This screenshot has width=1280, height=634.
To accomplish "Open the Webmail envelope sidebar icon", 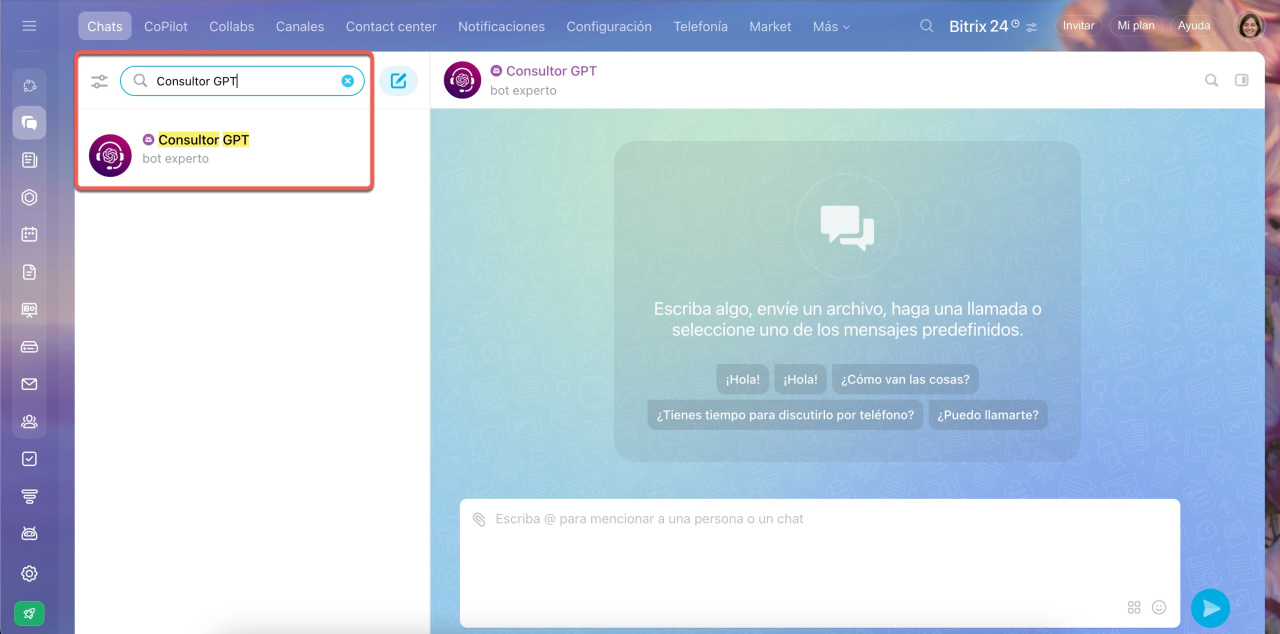I will point(29,384).
